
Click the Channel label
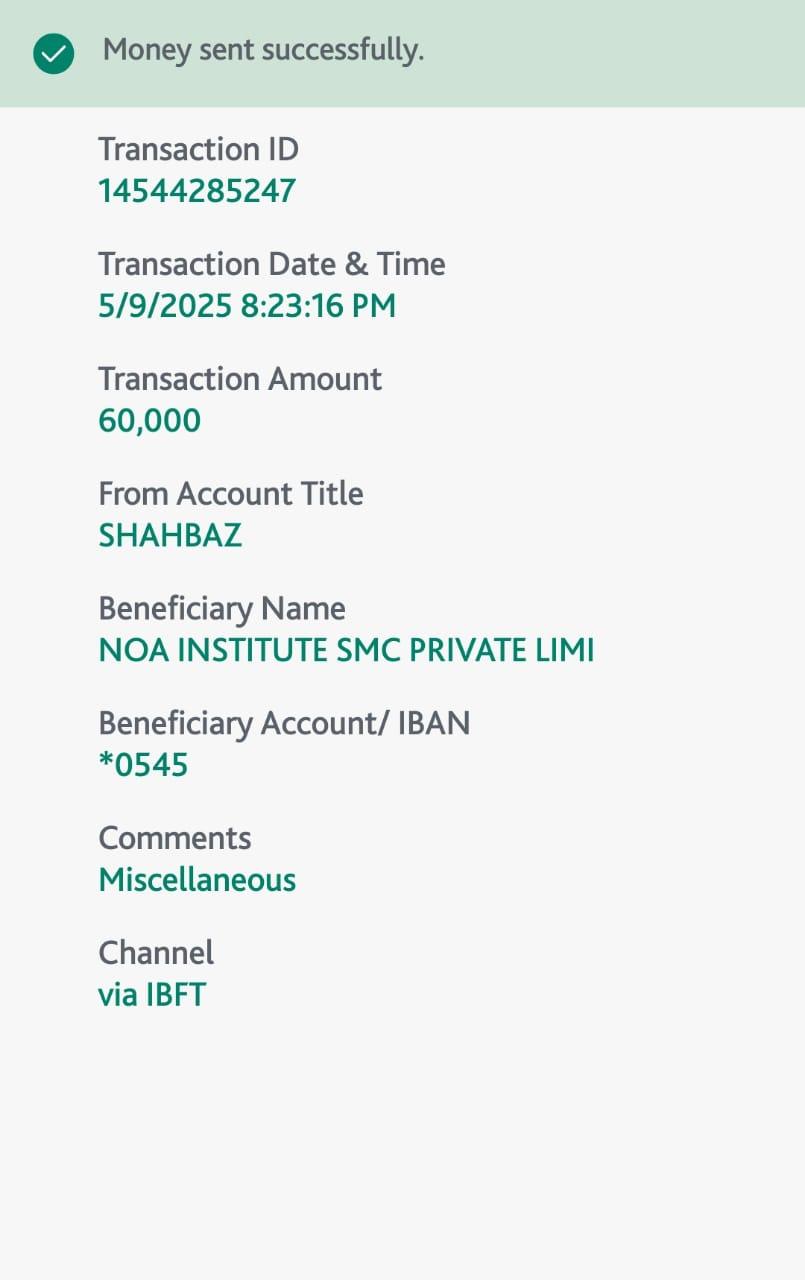156,953
